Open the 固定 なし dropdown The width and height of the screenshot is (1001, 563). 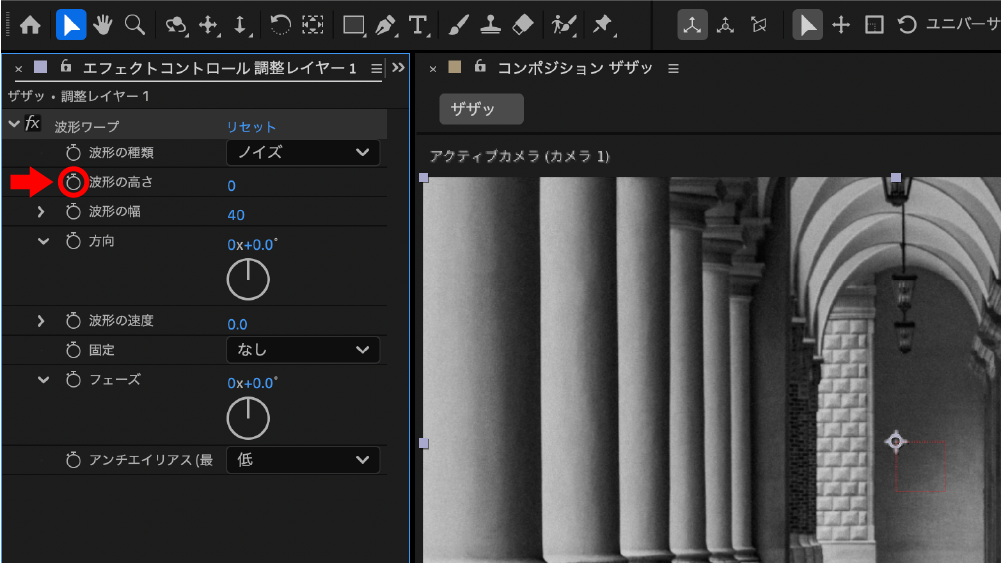tap(303, 350)
